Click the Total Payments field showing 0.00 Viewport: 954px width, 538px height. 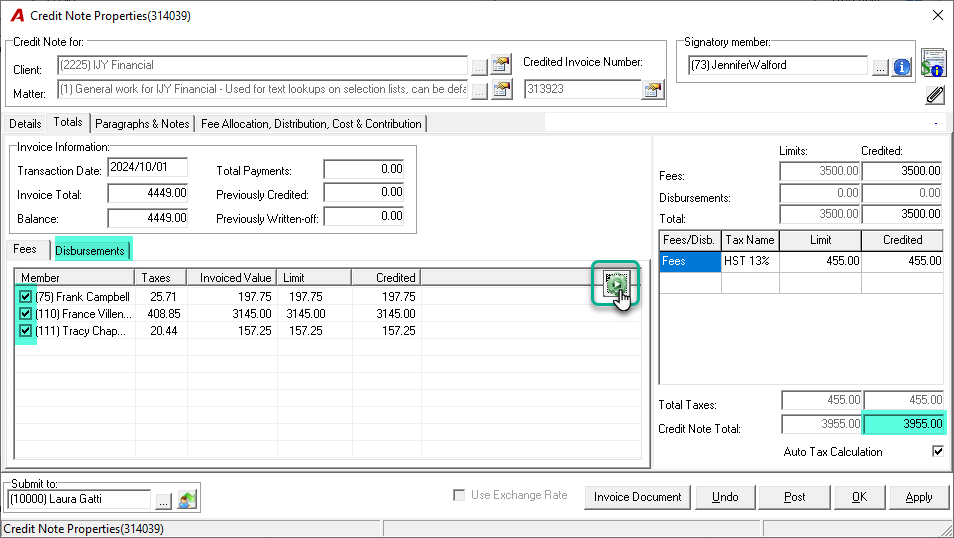pyautogui.click(x=364, y=169)
